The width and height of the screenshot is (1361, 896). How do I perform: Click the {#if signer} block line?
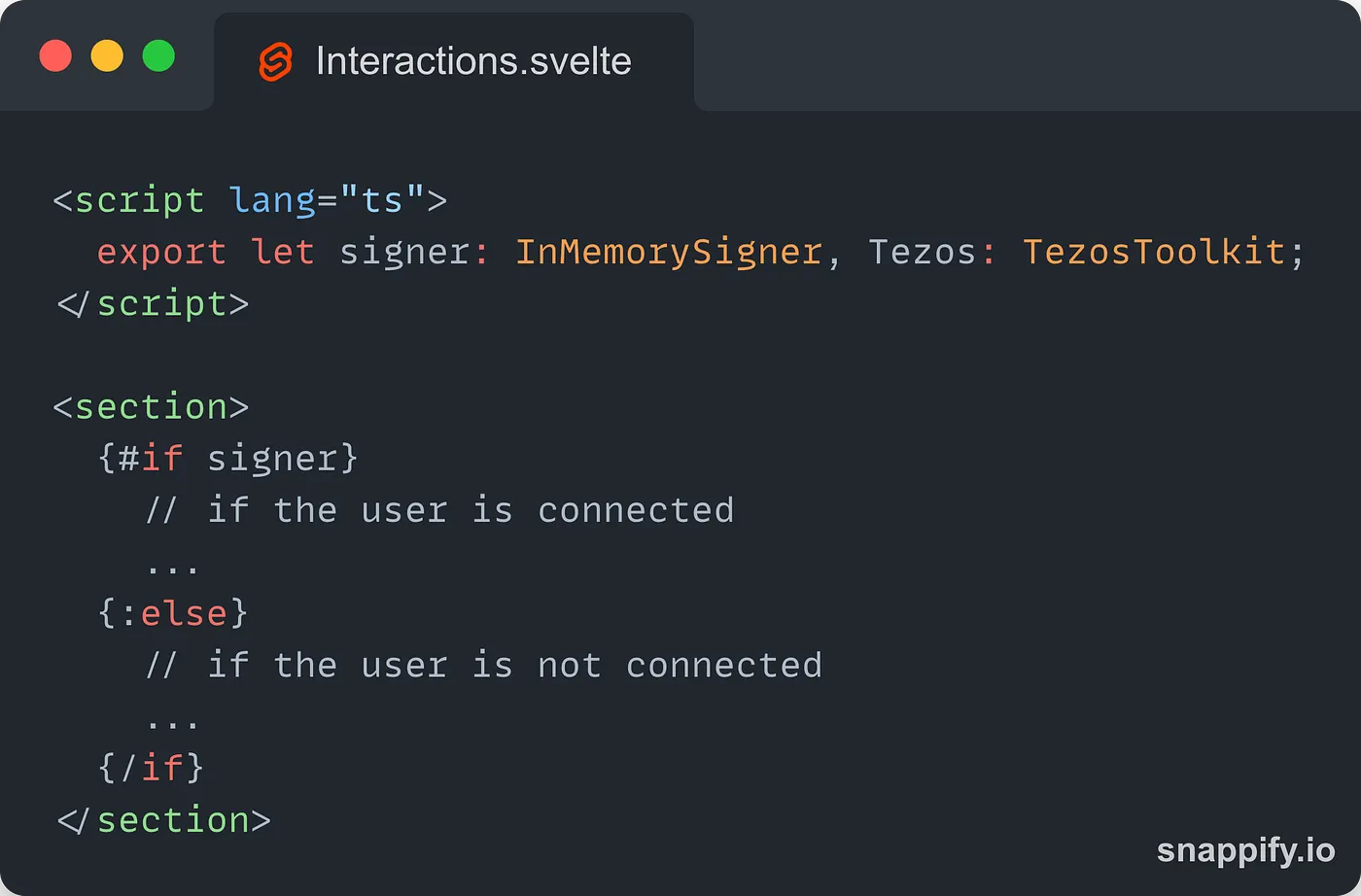[228, 458]
